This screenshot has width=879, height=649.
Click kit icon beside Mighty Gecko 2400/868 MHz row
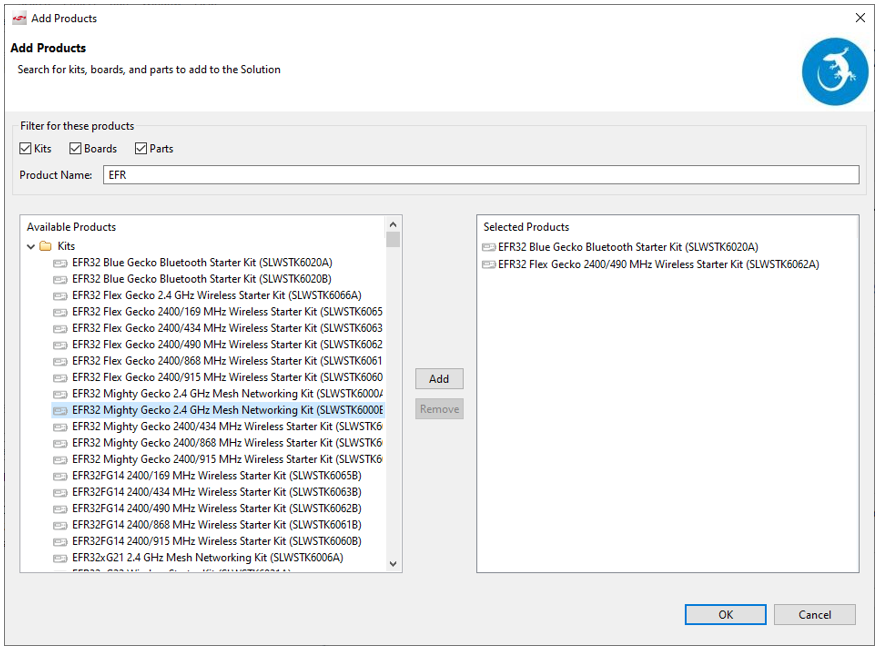click(x=60, y=443)
